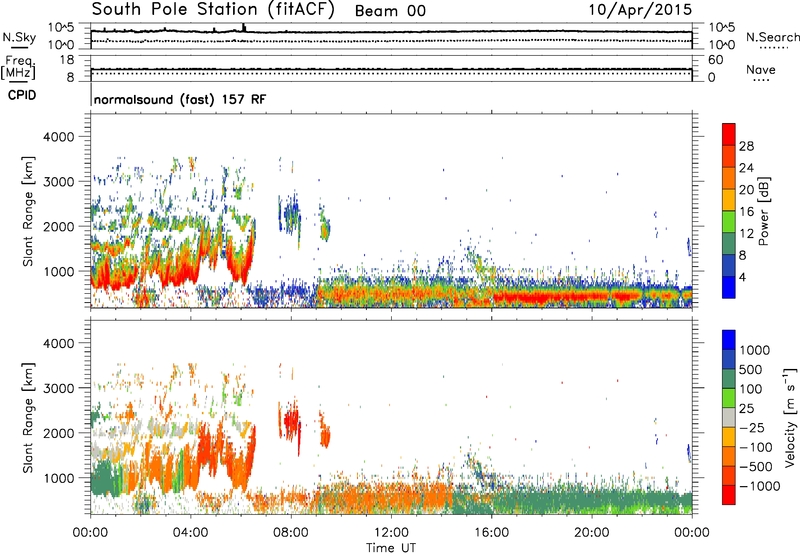Click the '100' tick on the velocity colorbar
The width and height of the screenshot is (800, 554).
[751, 389]
